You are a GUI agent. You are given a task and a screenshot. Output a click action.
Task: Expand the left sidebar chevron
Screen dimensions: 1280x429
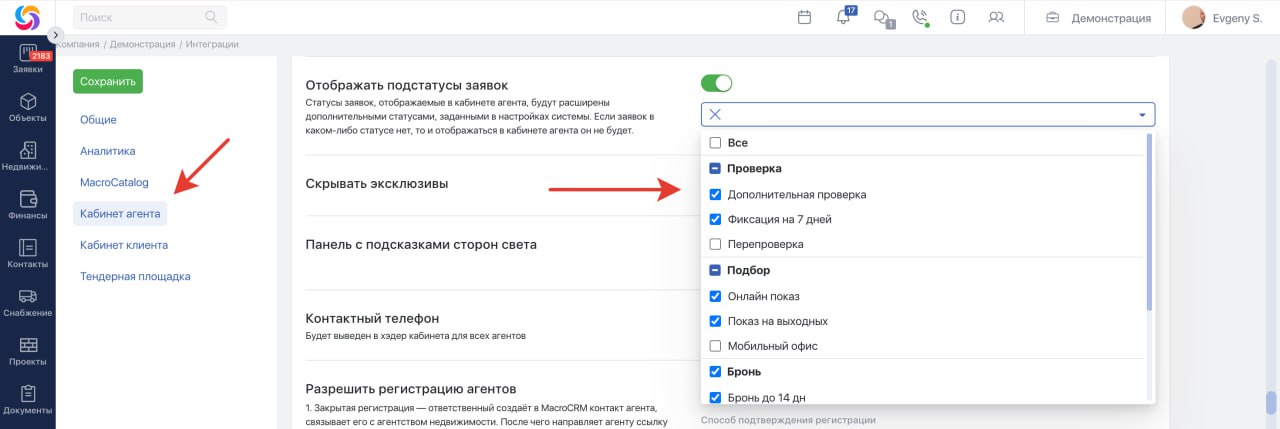56,34
